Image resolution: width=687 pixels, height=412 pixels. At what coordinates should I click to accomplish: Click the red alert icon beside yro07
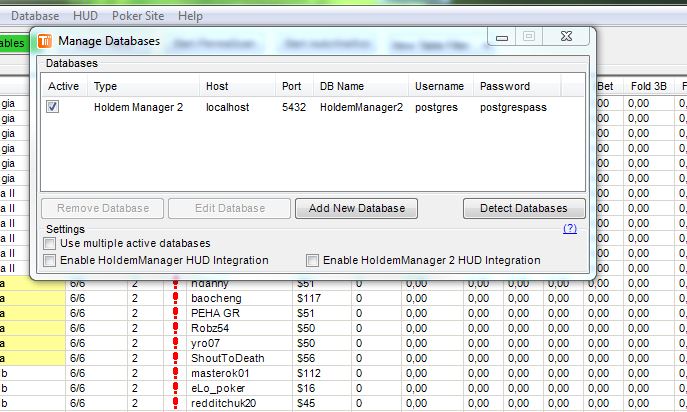176,343
